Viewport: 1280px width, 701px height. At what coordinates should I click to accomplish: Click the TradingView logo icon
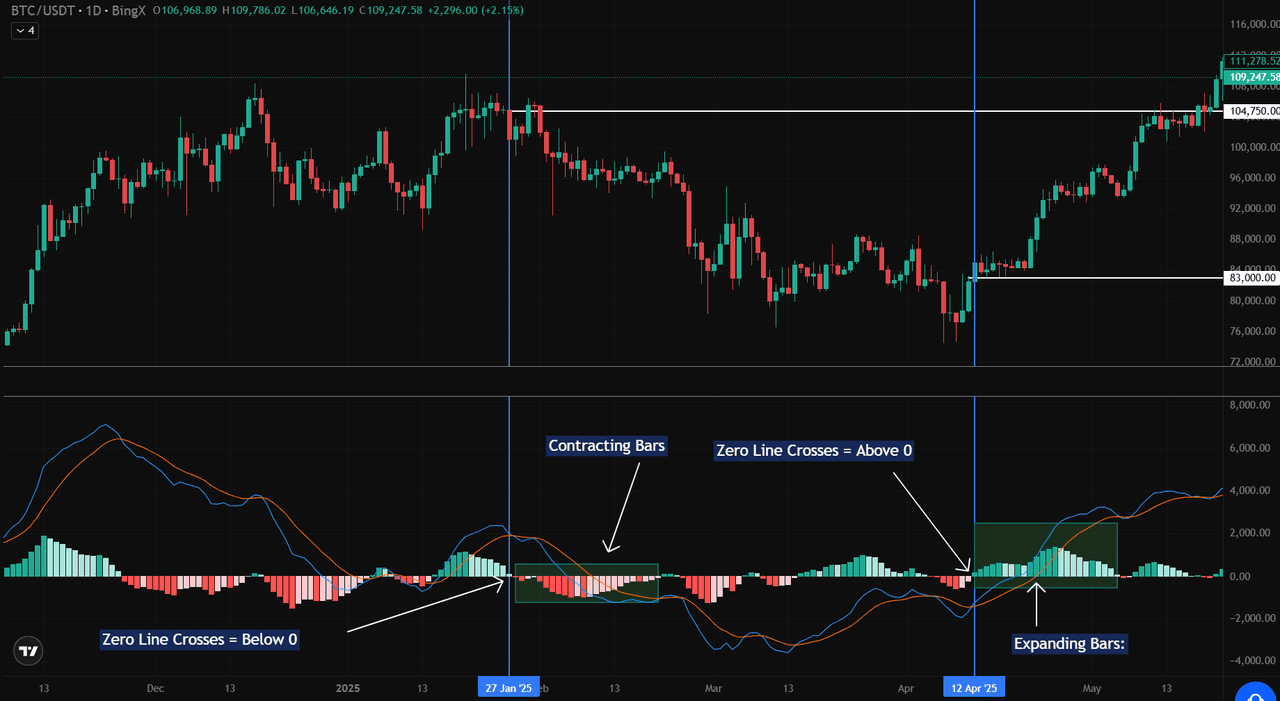[x=29, y=652]
